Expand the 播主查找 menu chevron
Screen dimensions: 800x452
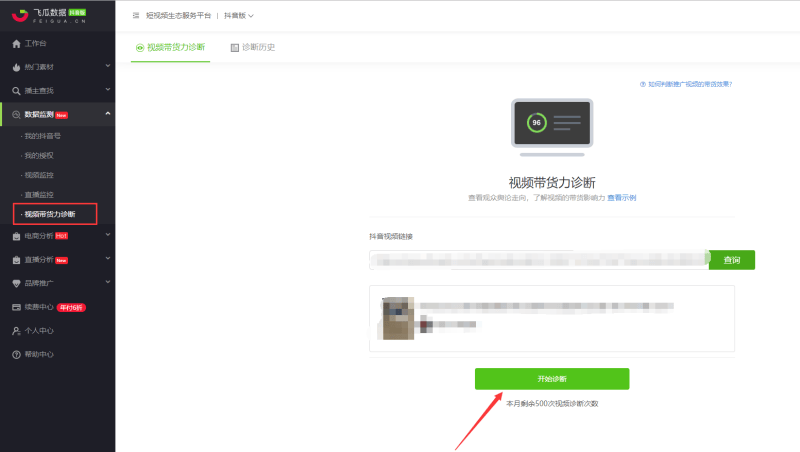(x=108, y=89)
